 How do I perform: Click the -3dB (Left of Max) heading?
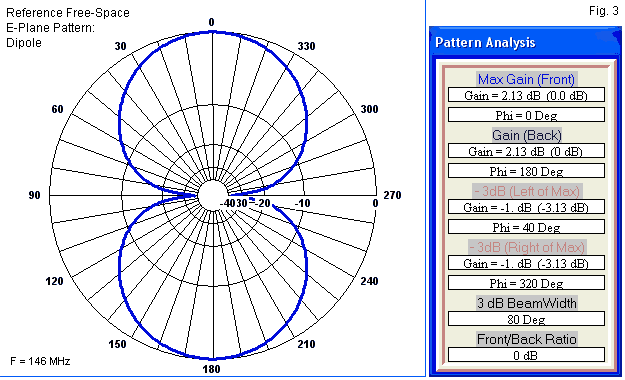click(527, 191)
